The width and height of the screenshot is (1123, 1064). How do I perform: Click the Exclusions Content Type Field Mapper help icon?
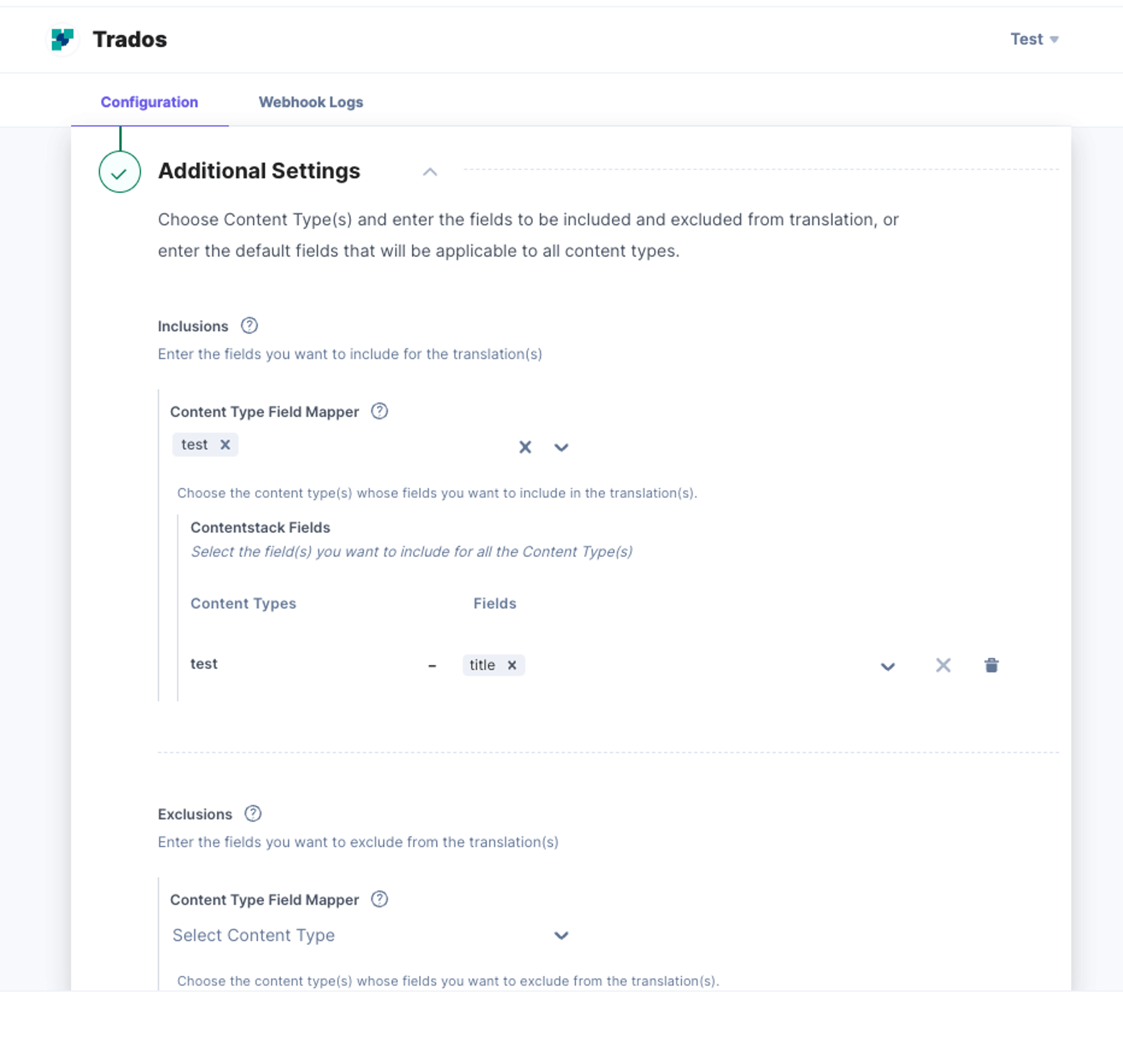379,899
